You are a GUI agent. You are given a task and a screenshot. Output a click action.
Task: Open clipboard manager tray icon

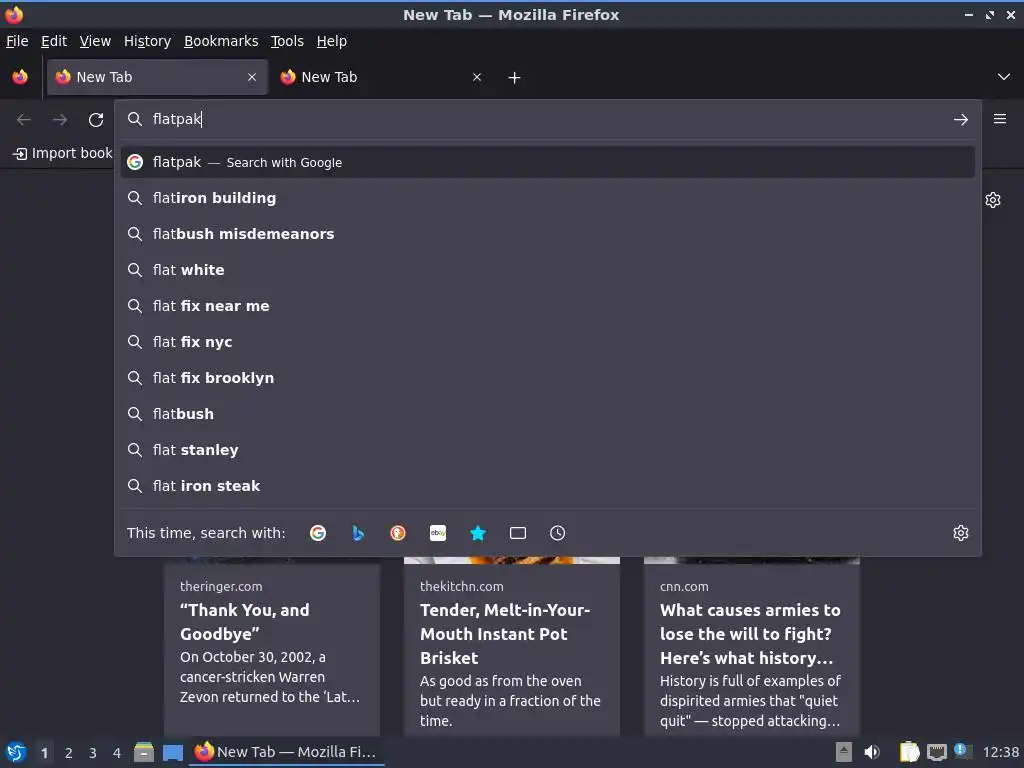click(908, 752)
